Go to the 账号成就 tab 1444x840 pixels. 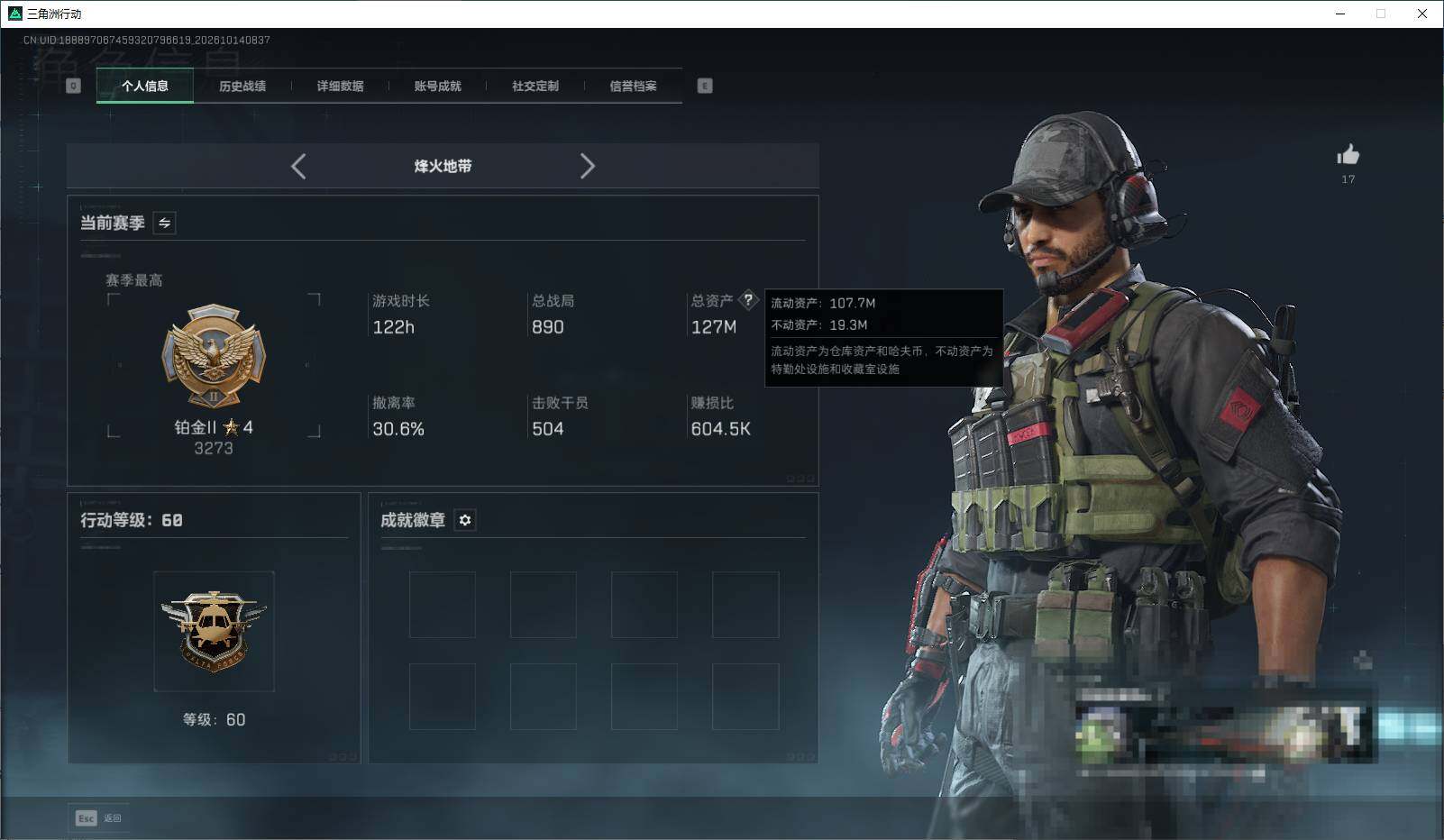[x=437, y=86]
